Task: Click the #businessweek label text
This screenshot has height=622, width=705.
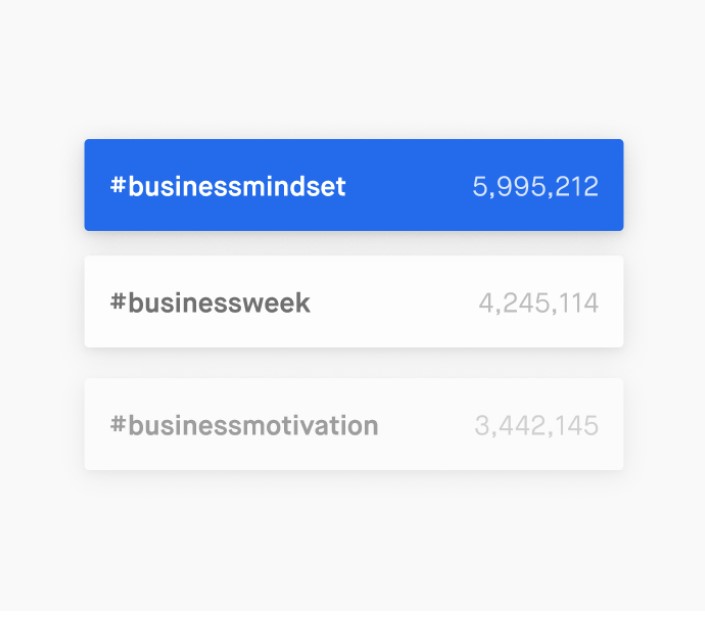Action: point(210,303)
